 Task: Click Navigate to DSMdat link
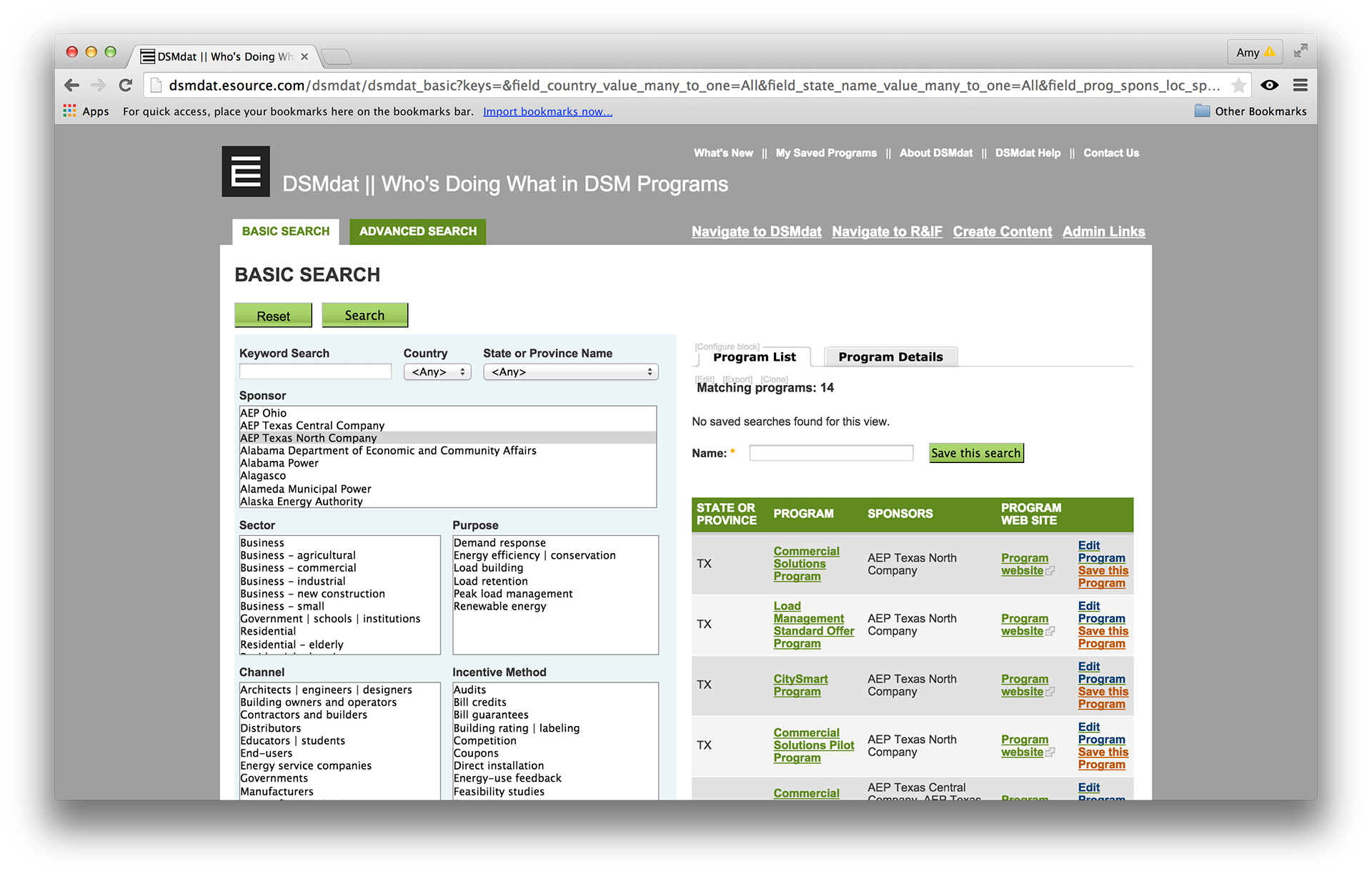(757, 232)
